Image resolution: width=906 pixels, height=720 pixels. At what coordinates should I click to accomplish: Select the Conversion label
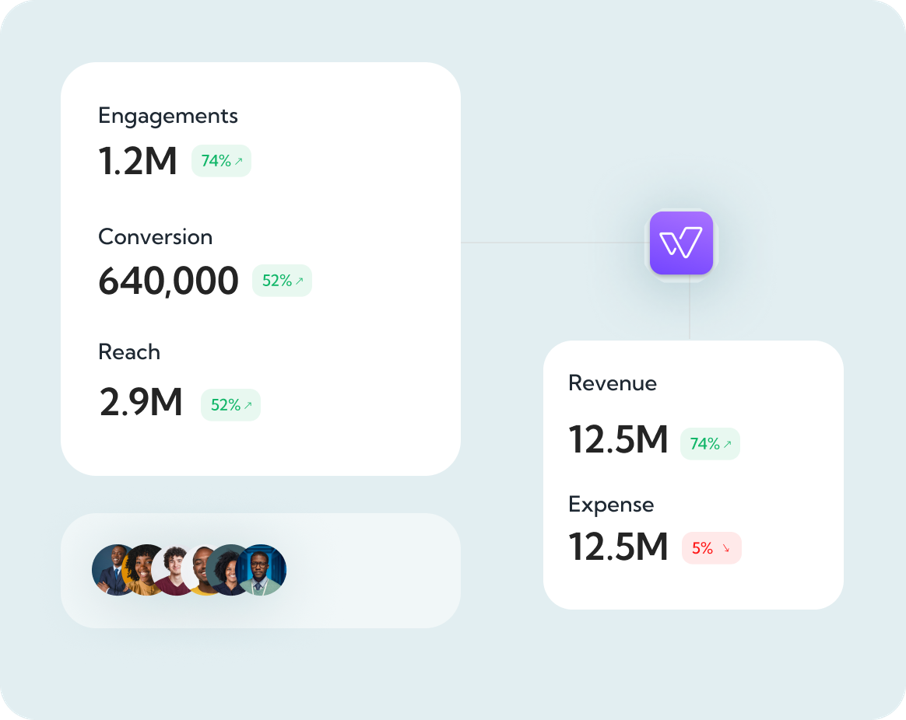[155, 237]
